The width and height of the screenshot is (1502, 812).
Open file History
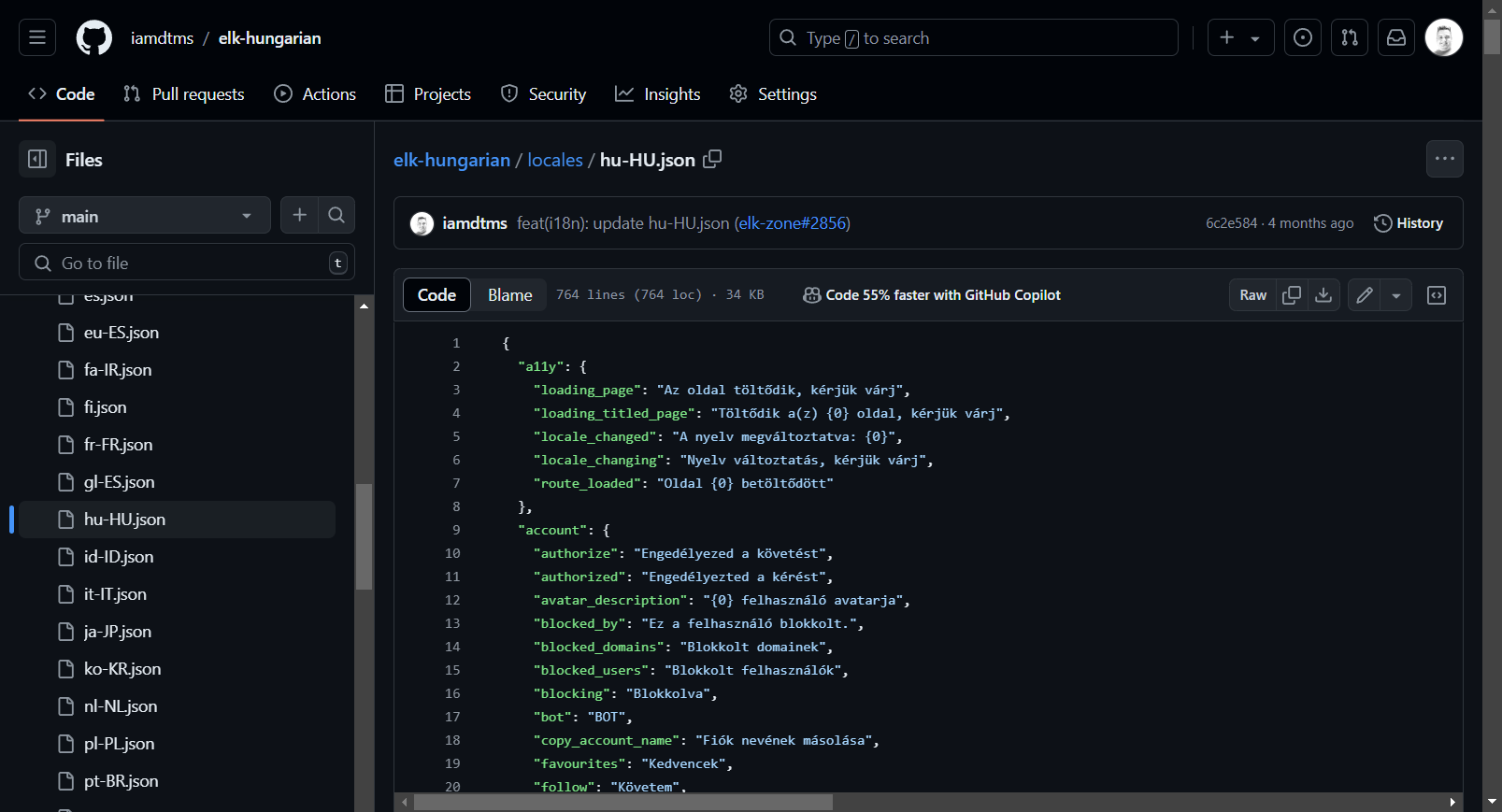(x=1409, y=223)
